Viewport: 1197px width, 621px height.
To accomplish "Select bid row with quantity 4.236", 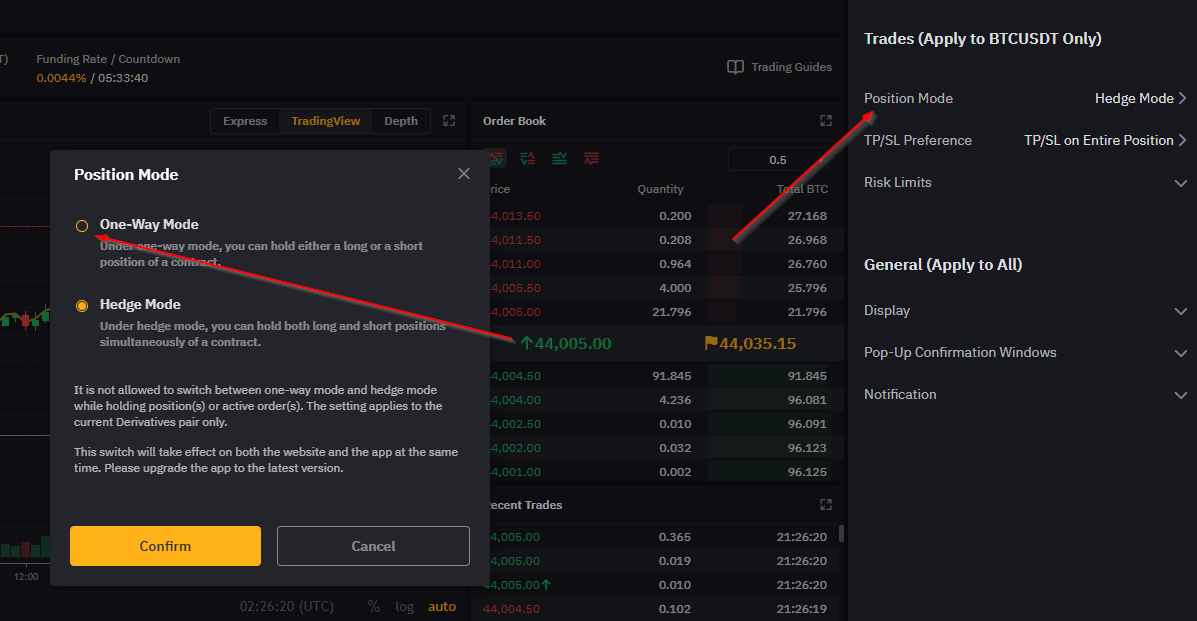I will coord(659,399).
